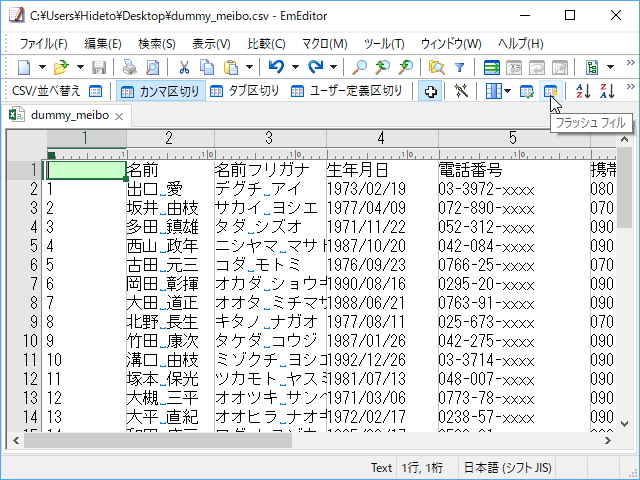Click the Save floppy disk icon

pyautogui.click(x=99, y=67)
